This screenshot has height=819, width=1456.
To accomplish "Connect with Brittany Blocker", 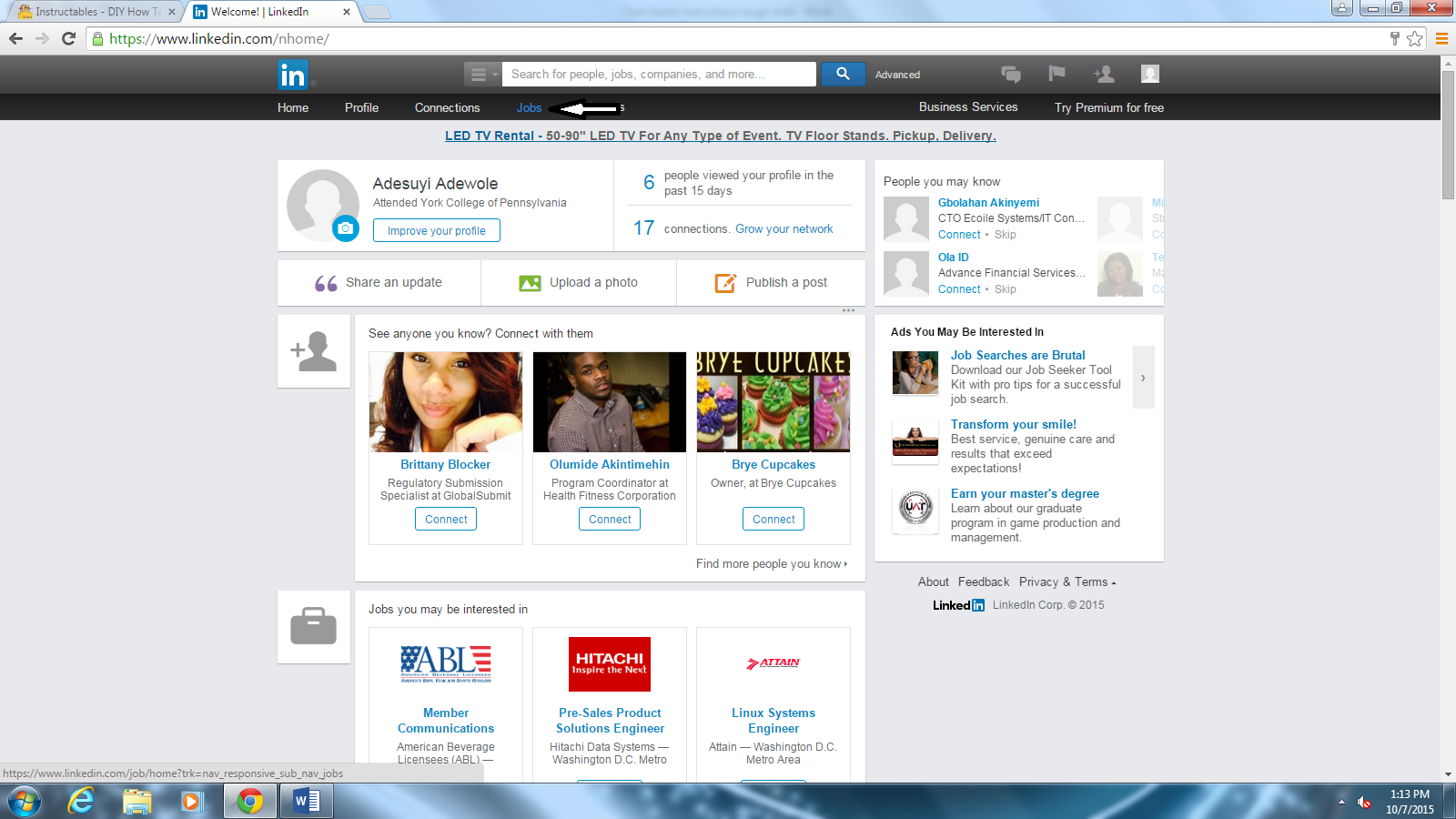I will pos(446,519).
